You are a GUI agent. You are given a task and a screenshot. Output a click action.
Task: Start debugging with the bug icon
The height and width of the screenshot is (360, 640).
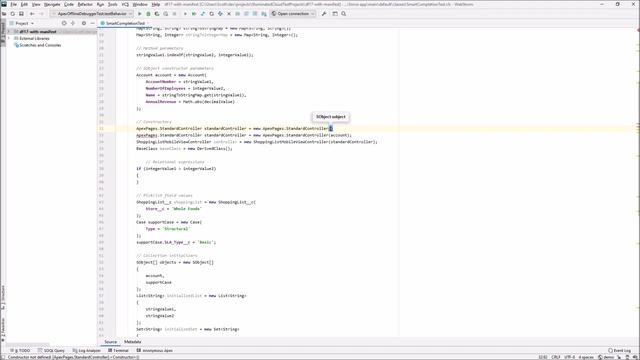pos(148,14)
